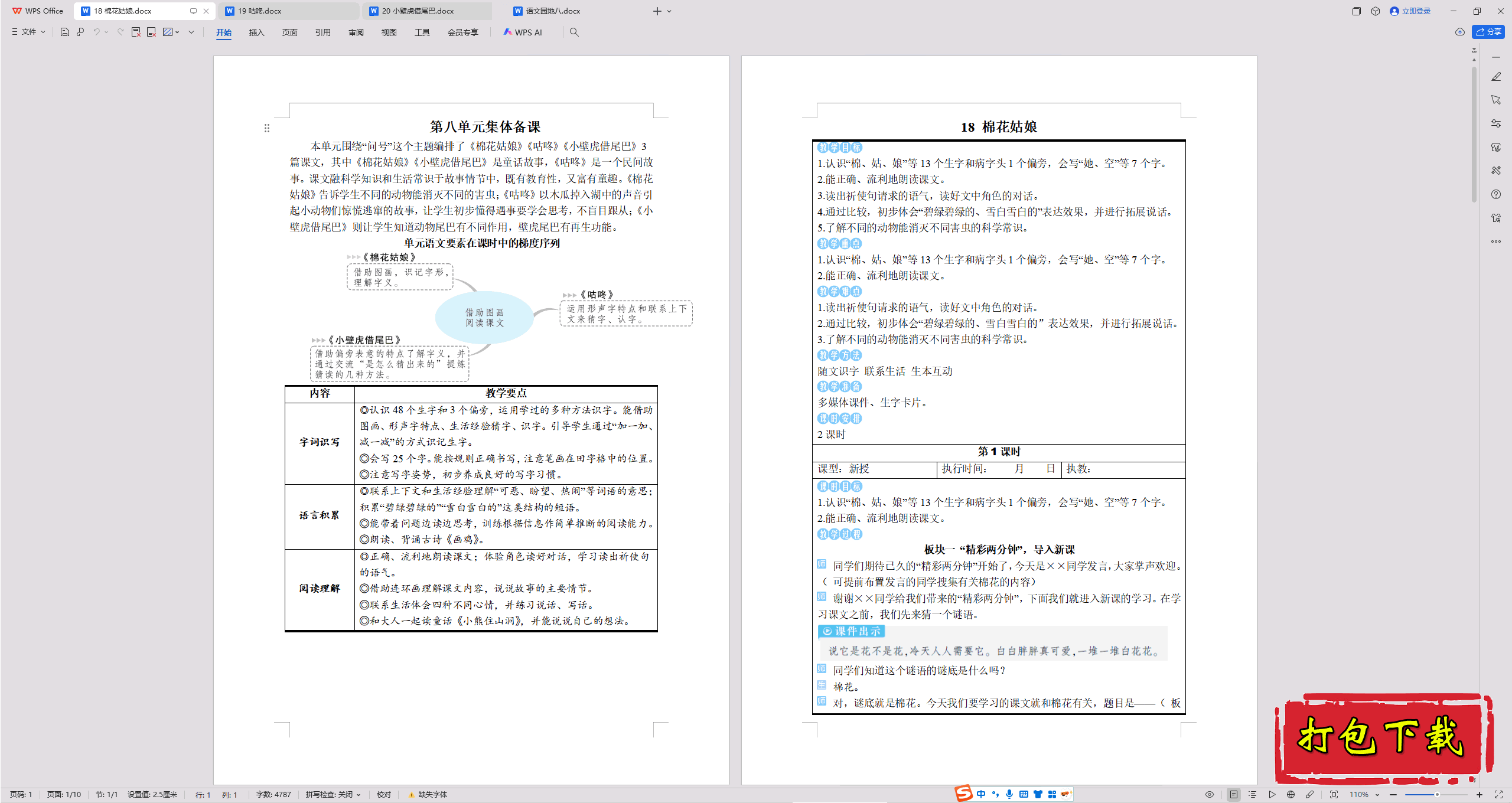Switch to outline view in status bar
This screenshot has width=1512, height=803.
point(1252,795)
